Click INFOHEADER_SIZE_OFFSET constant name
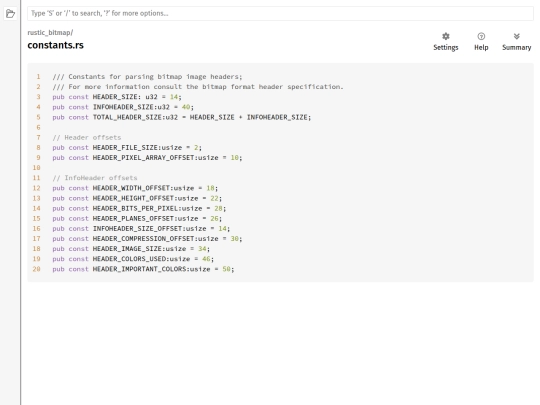Image resolution: width=540 pixels, height=405 pixels. 137,228
